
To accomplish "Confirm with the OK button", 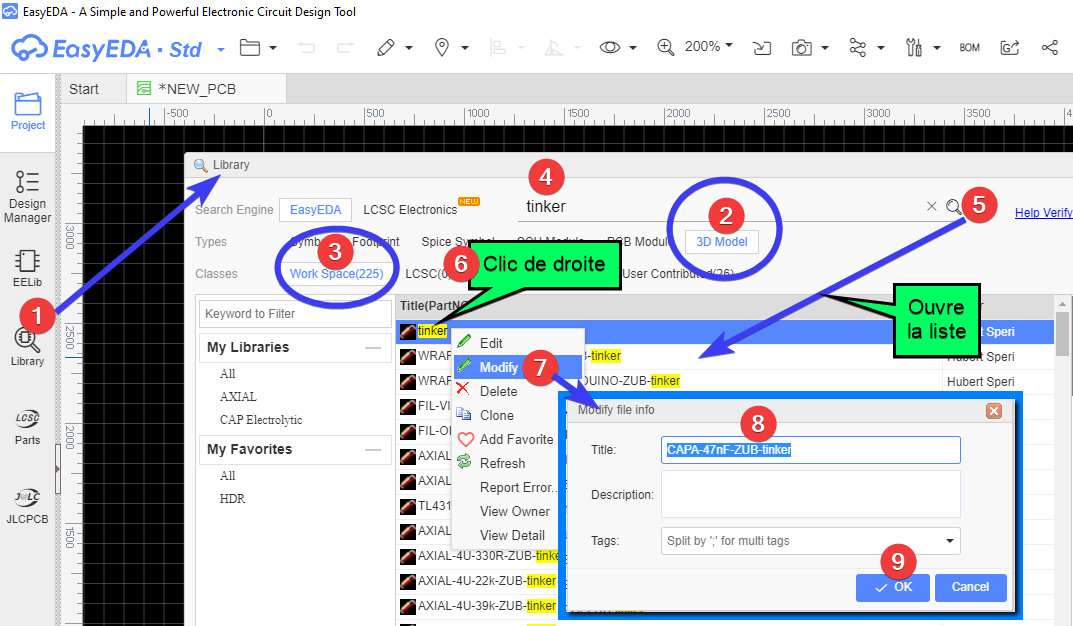I will pyautogui.click(x=893, y=587).
